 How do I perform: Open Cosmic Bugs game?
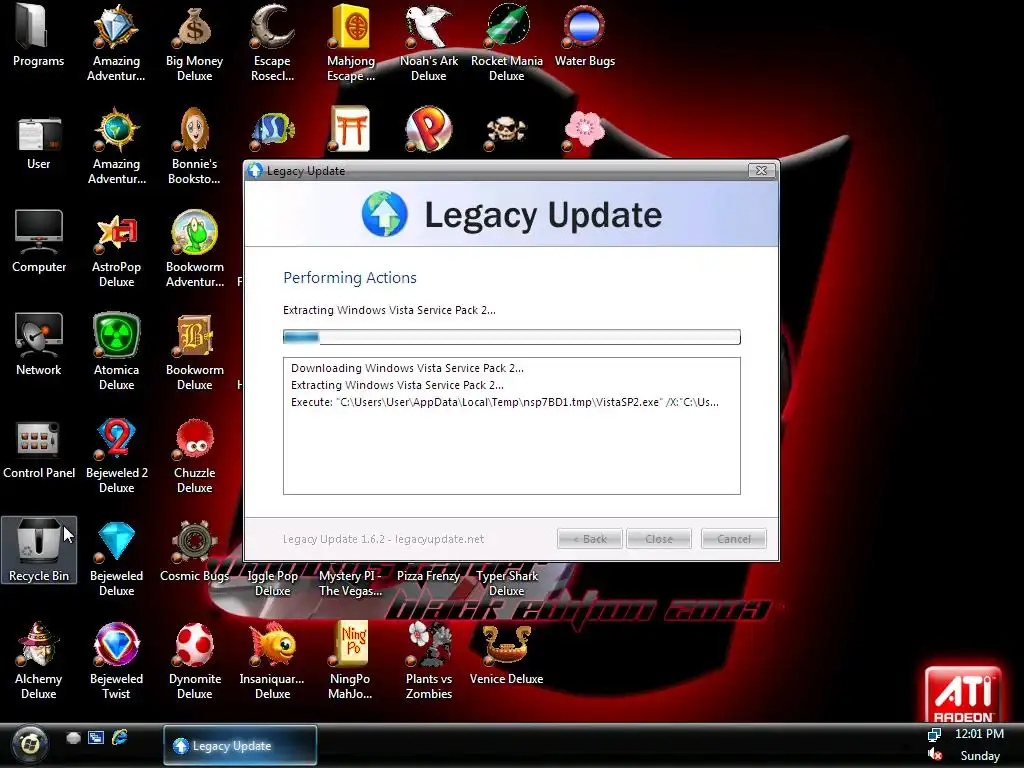[194, 551]
